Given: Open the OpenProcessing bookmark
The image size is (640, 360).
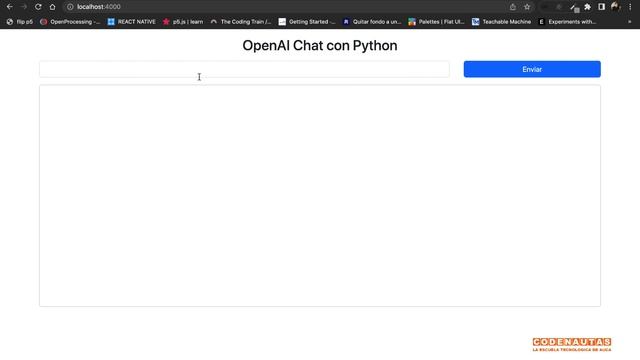Looking at the screenshot, I should tap(70, 22).
